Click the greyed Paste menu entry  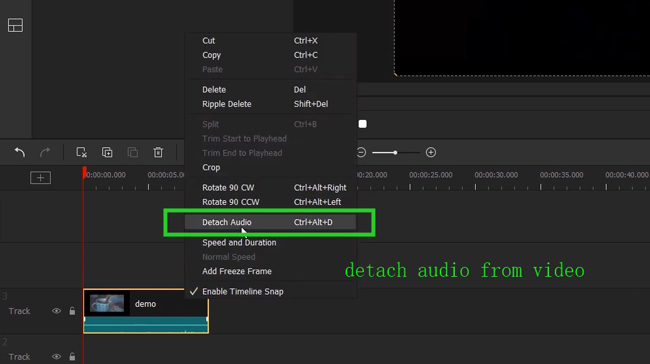[271, 69]
